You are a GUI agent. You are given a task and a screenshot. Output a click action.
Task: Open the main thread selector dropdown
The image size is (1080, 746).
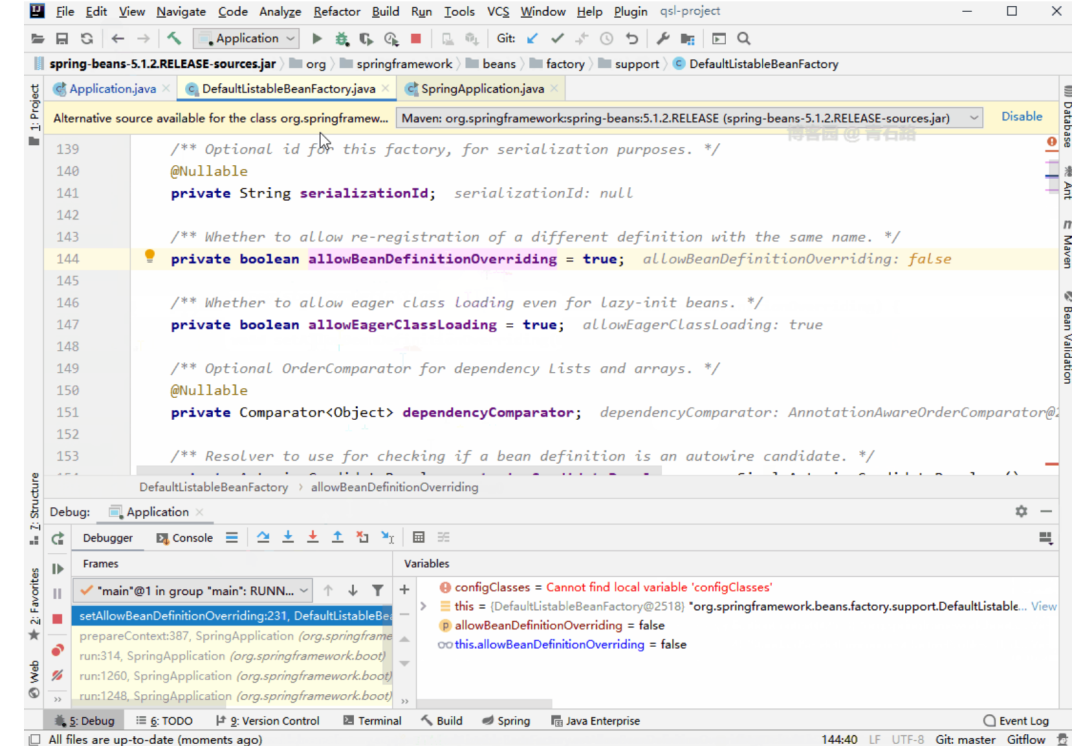[x=192, y=590]
